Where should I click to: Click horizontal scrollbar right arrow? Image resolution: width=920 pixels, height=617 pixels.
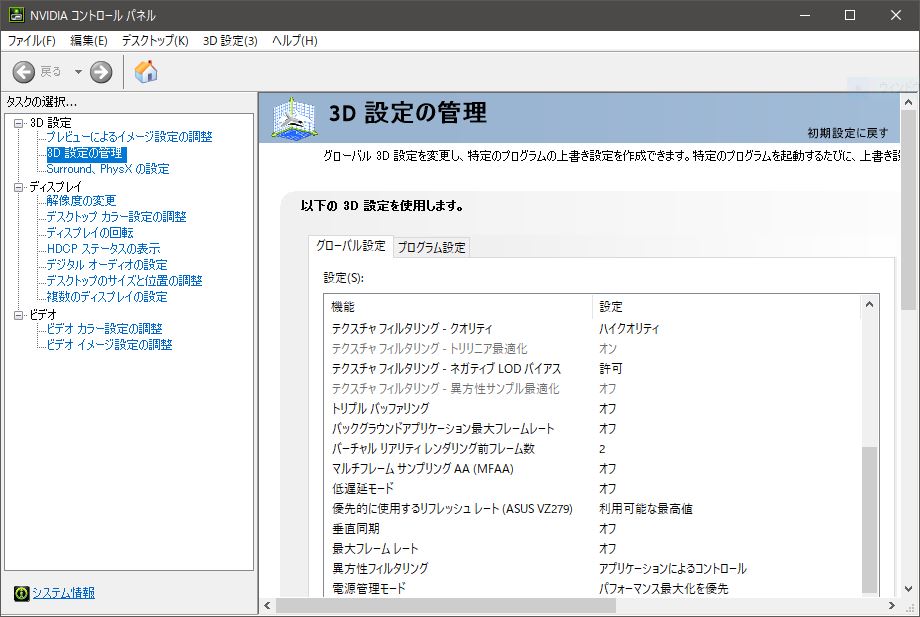[891, 606]
